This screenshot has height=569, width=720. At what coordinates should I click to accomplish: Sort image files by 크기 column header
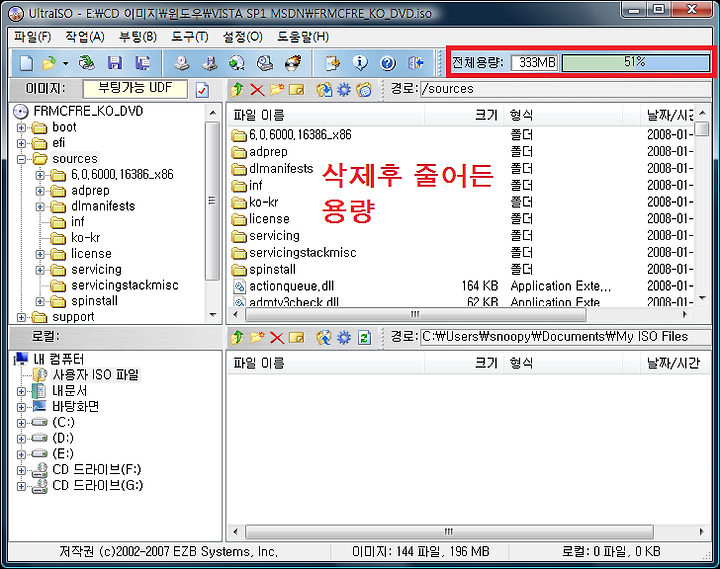464,115
